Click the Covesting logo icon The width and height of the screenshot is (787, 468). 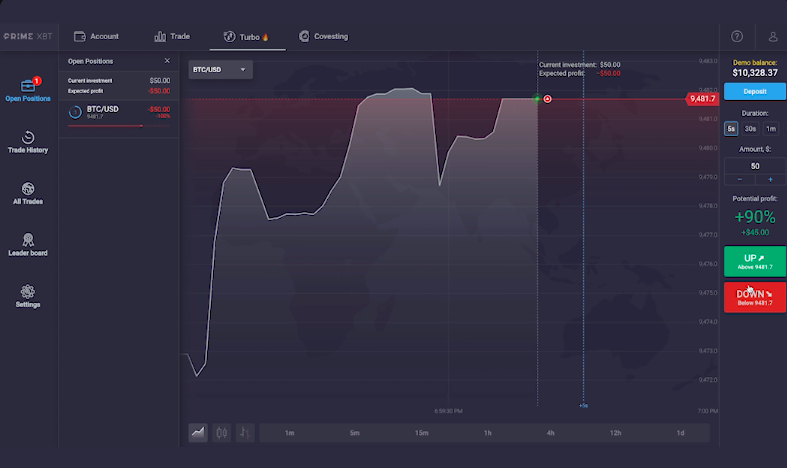(x=304, y=36)
